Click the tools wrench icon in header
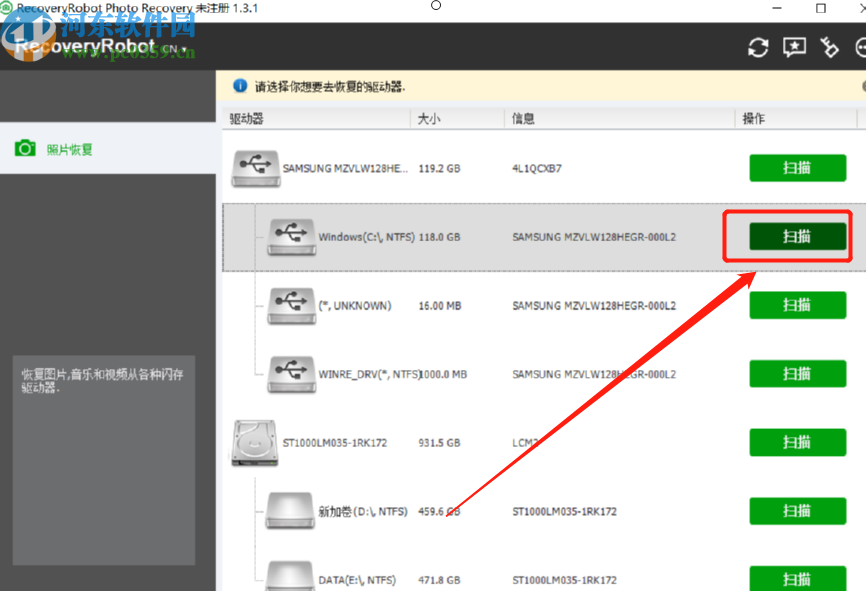The height and width of the screenshot is (591, 866). [829, 48]
